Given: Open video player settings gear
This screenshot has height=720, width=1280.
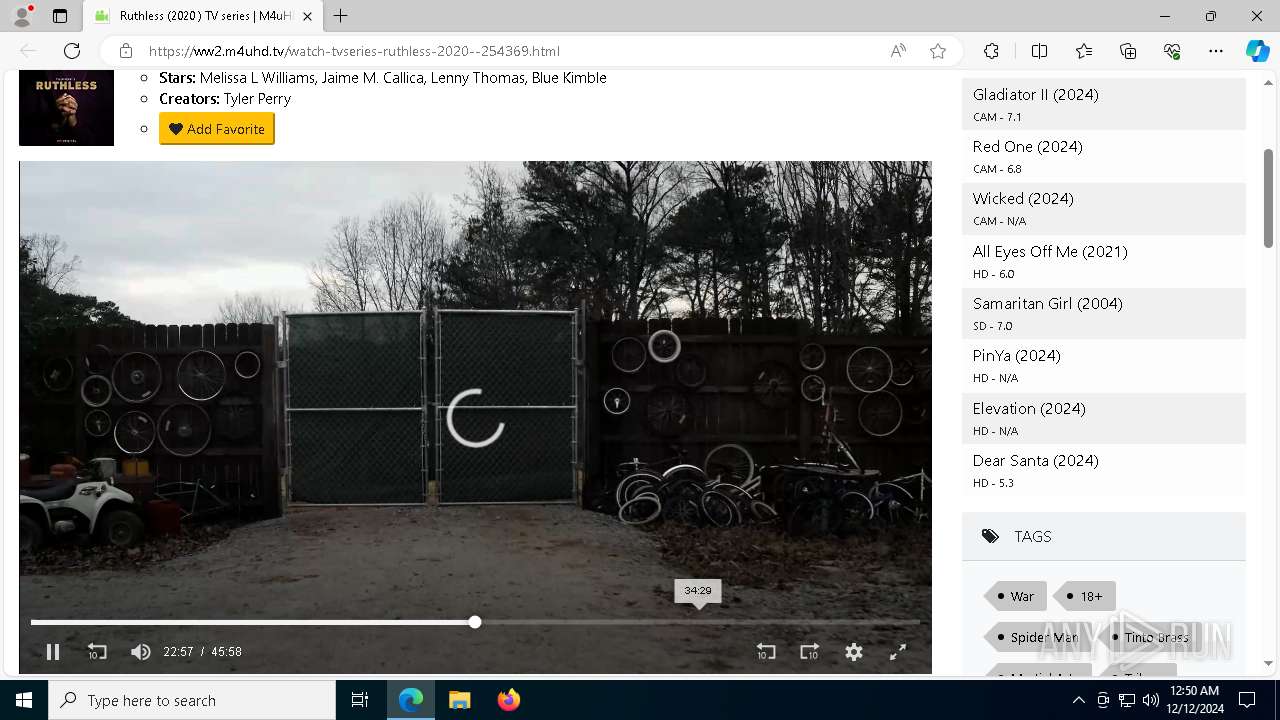Looking at the screenshot, I should click(x=854, y=652).
